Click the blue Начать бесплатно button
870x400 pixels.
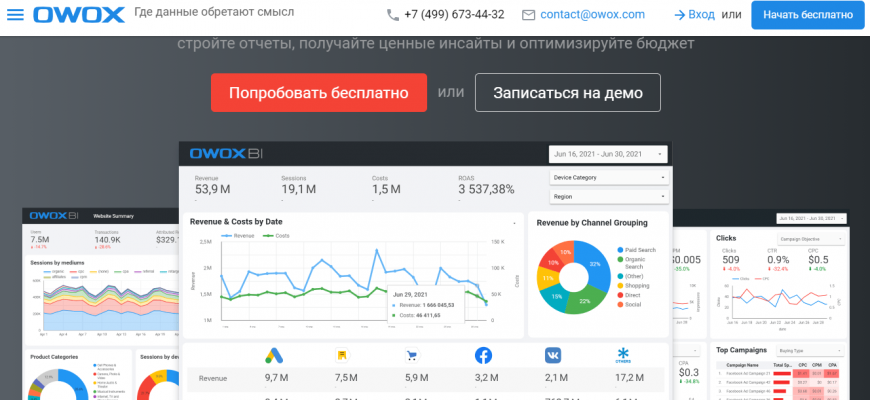pyautogui.click(x=808, y=15)
